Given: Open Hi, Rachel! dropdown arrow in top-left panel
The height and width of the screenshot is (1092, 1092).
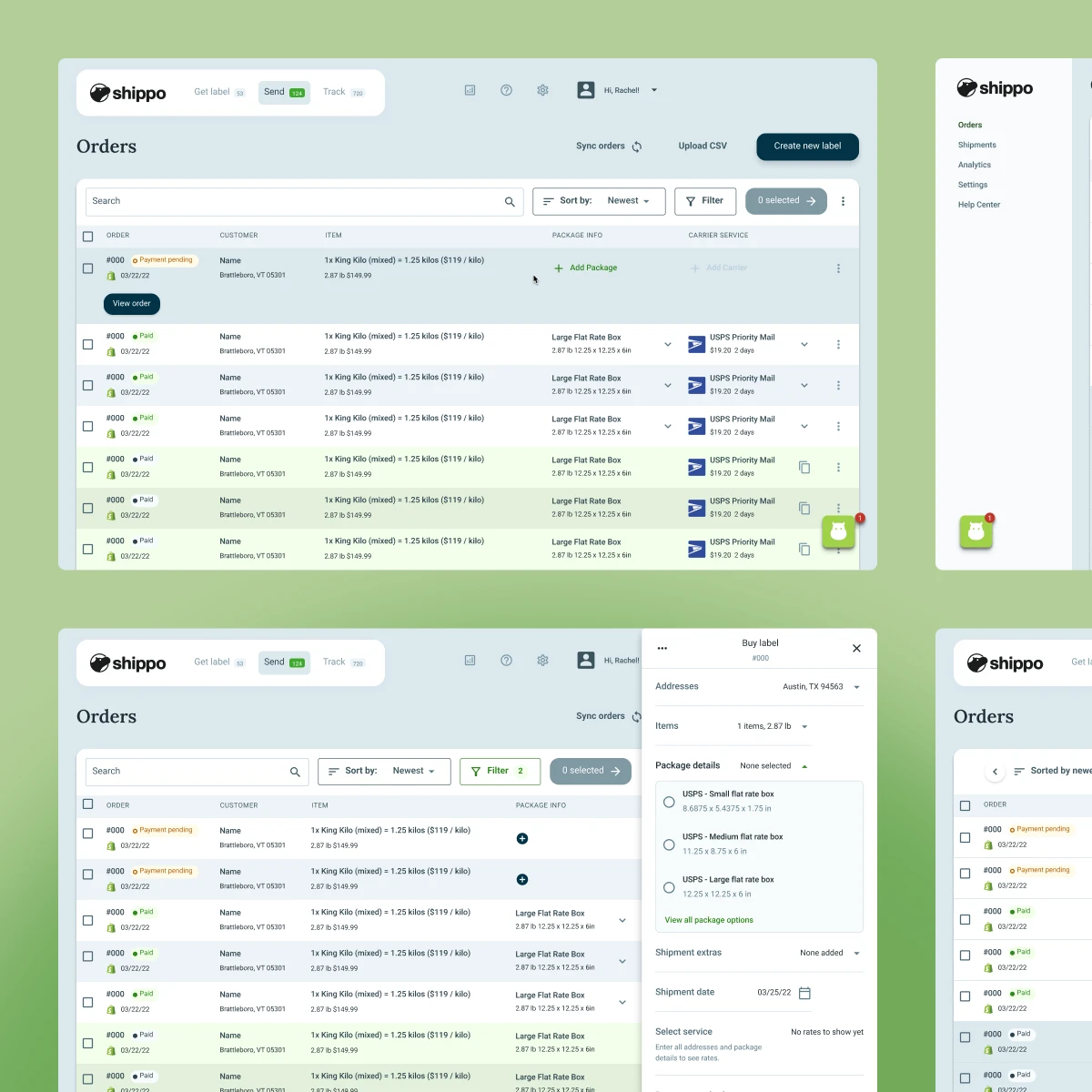Looking at the screenshot, I should pyautogui.click(x=654, y=90).
